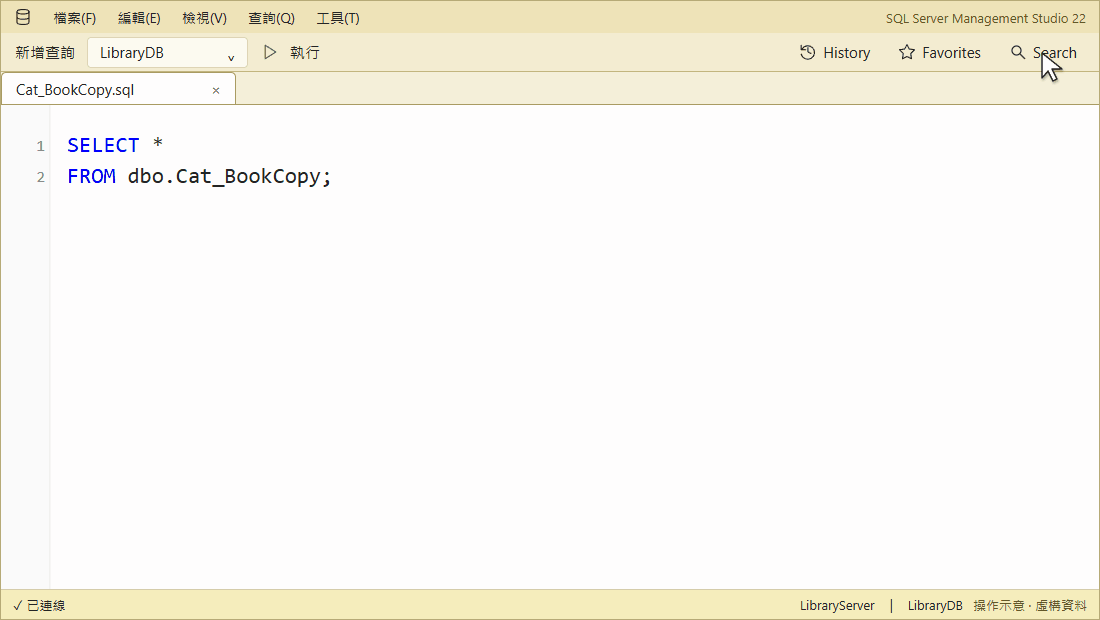Image resolution: width=1100 pixels, height=620 pixels.
Task: Click the Search magnifier icon
Action: coord(1018,52)
